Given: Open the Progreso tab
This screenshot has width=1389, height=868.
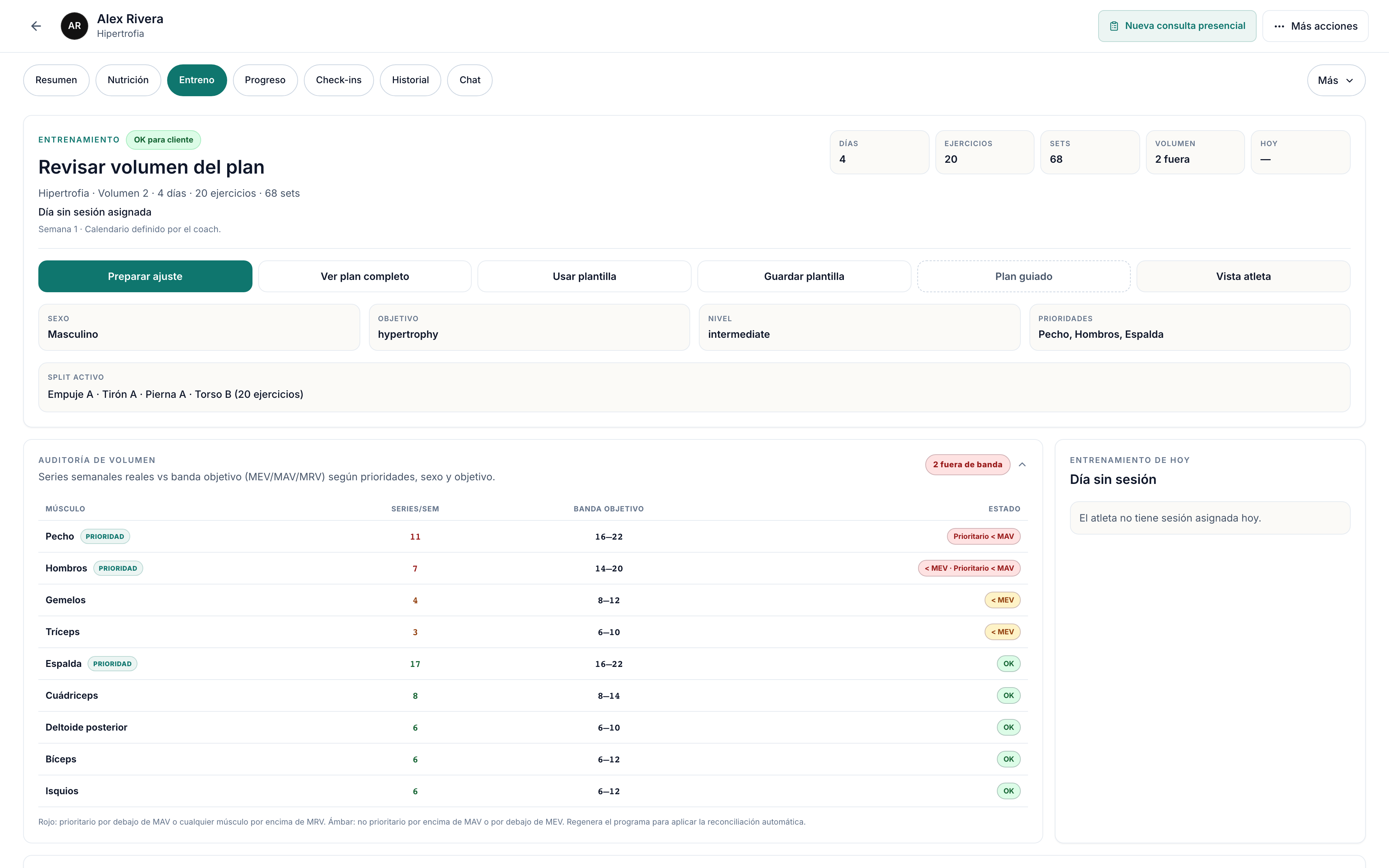Looking at the screenshot, I should (x=265, y=80).
